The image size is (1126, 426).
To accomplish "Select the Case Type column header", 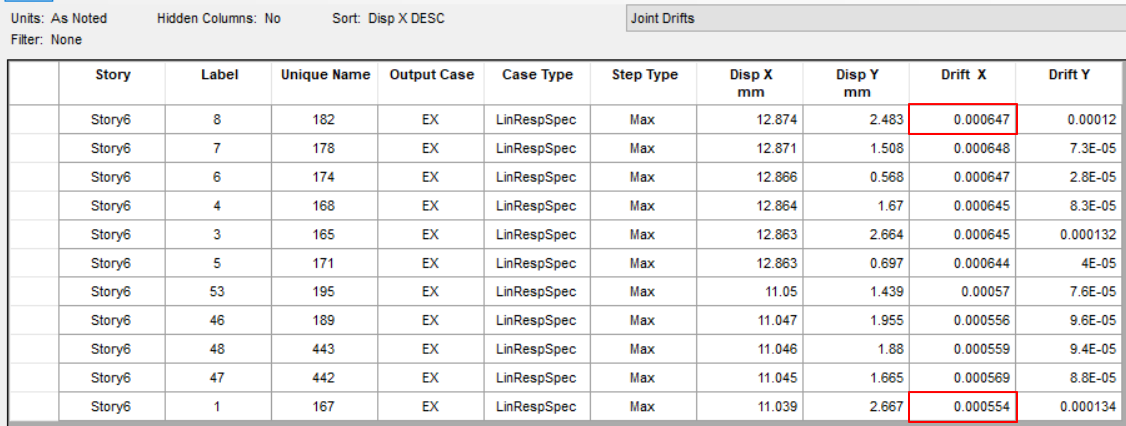I will pyautogui.click(x=537, y=75).
